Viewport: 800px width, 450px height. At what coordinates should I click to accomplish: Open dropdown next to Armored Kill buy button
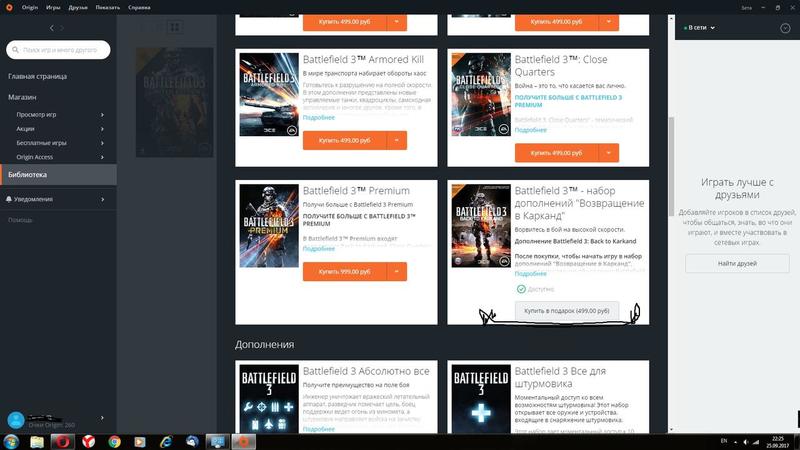point(397,140)
